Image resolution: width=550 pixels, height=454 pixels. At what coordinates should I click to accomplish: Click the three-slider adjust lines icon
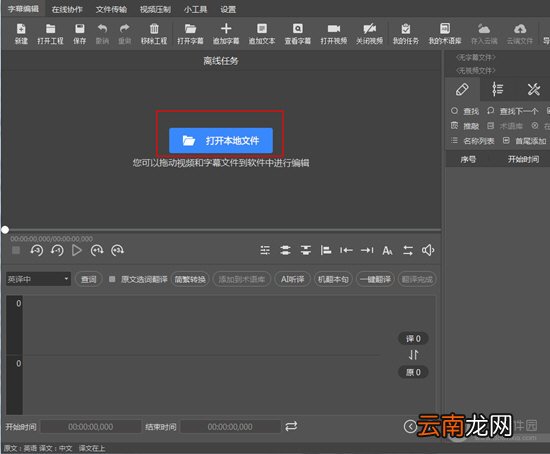pos(265,250)
